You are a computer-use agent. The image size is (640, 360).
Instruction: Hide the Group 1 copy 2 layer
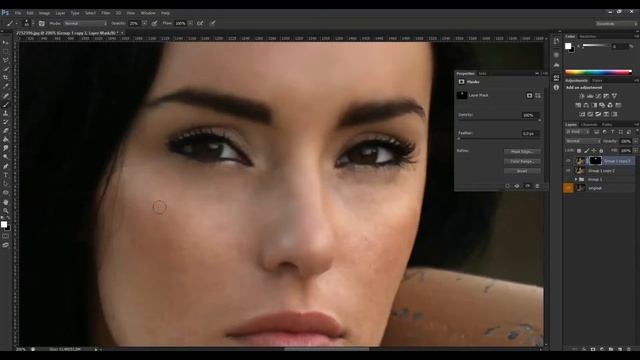[x=568, y=171]
